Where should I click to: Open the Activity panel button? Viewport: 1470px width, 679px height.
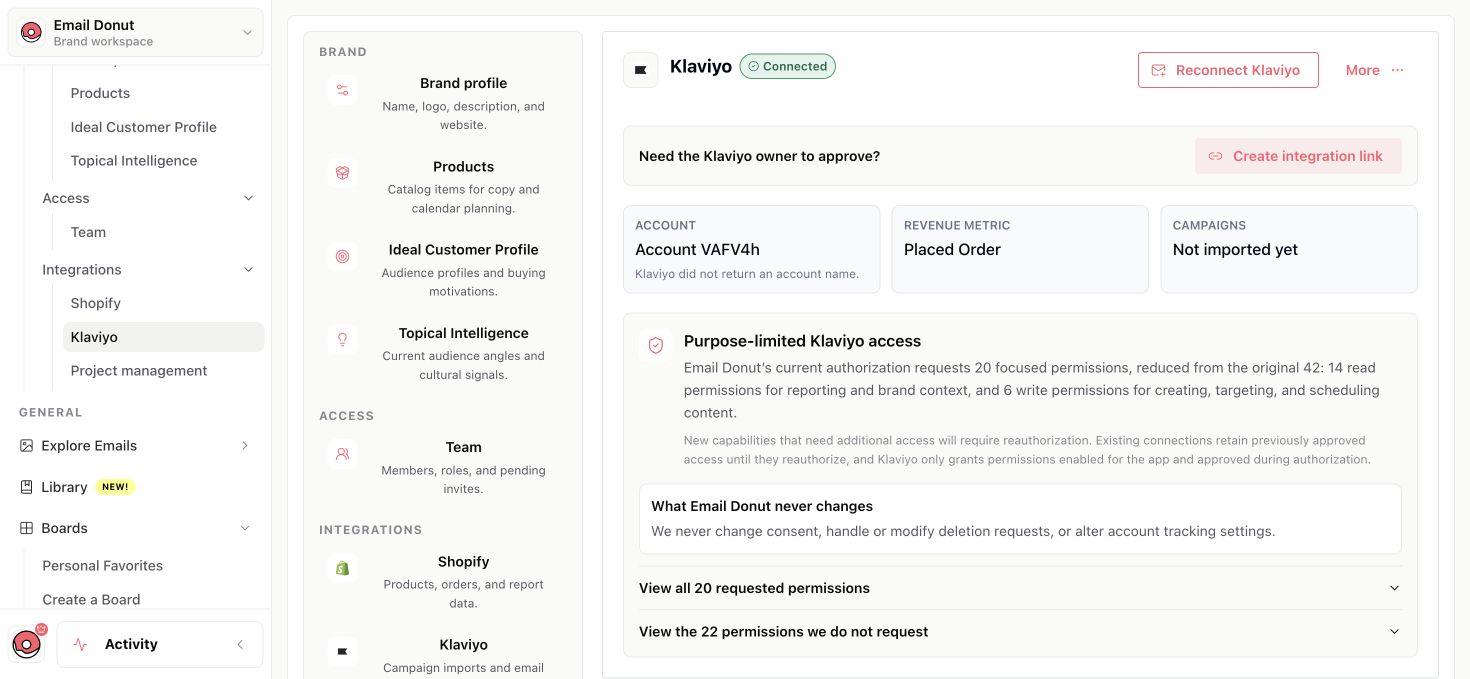click(x=160, y=645)
